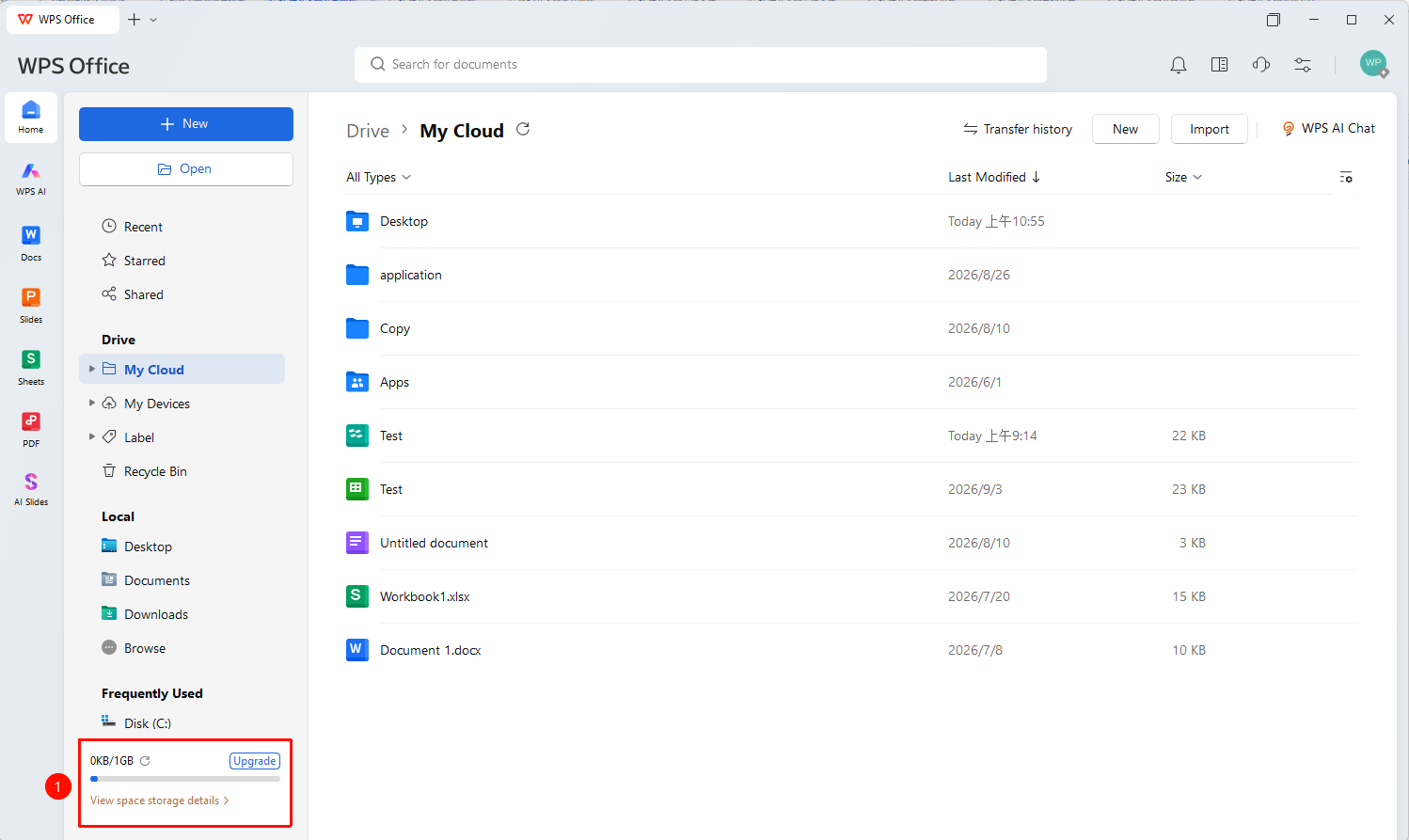Open the settings sliders icon
The width and height of the screenshot is (1409, 840).
[1303, 65]
